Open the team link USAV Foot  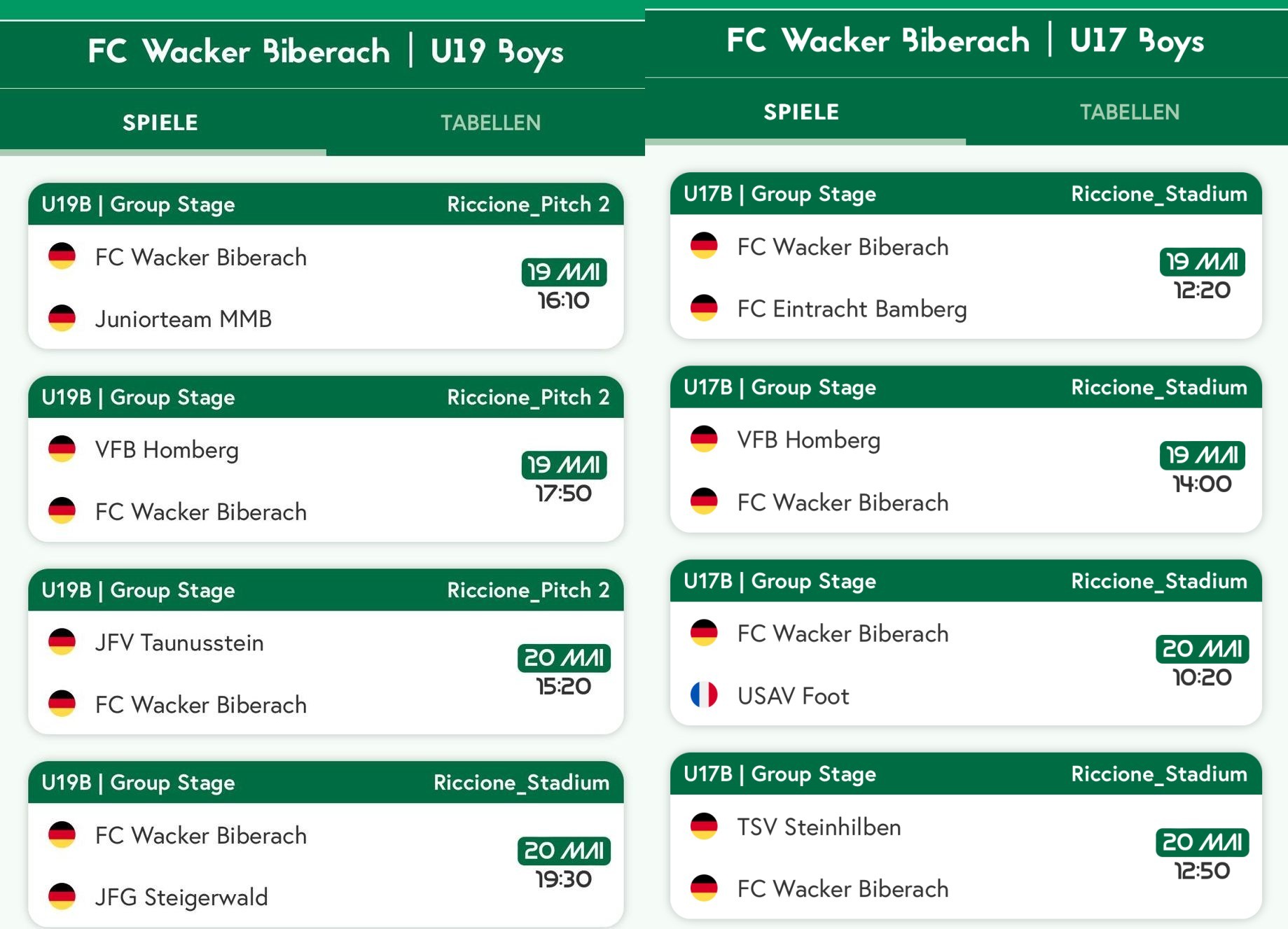click(793, 696)
